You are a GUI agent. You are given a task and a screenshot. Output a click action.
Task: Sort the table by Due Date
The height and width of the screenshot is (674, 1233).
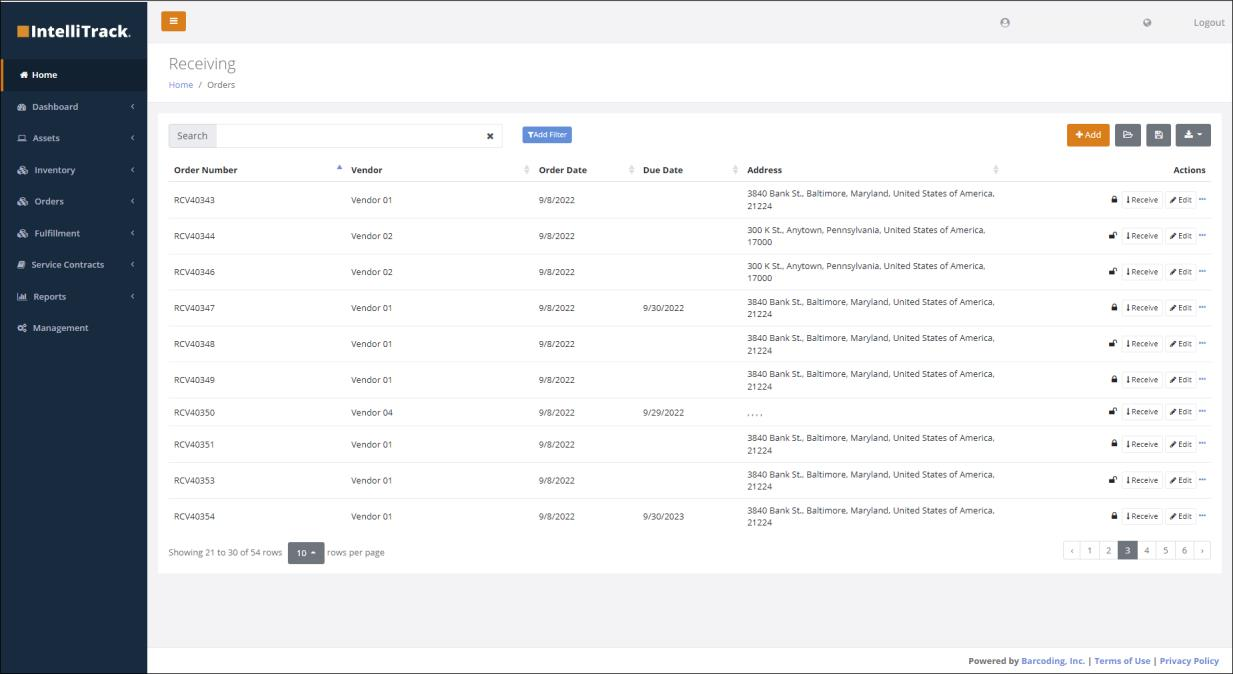click(x=689, y=170)
